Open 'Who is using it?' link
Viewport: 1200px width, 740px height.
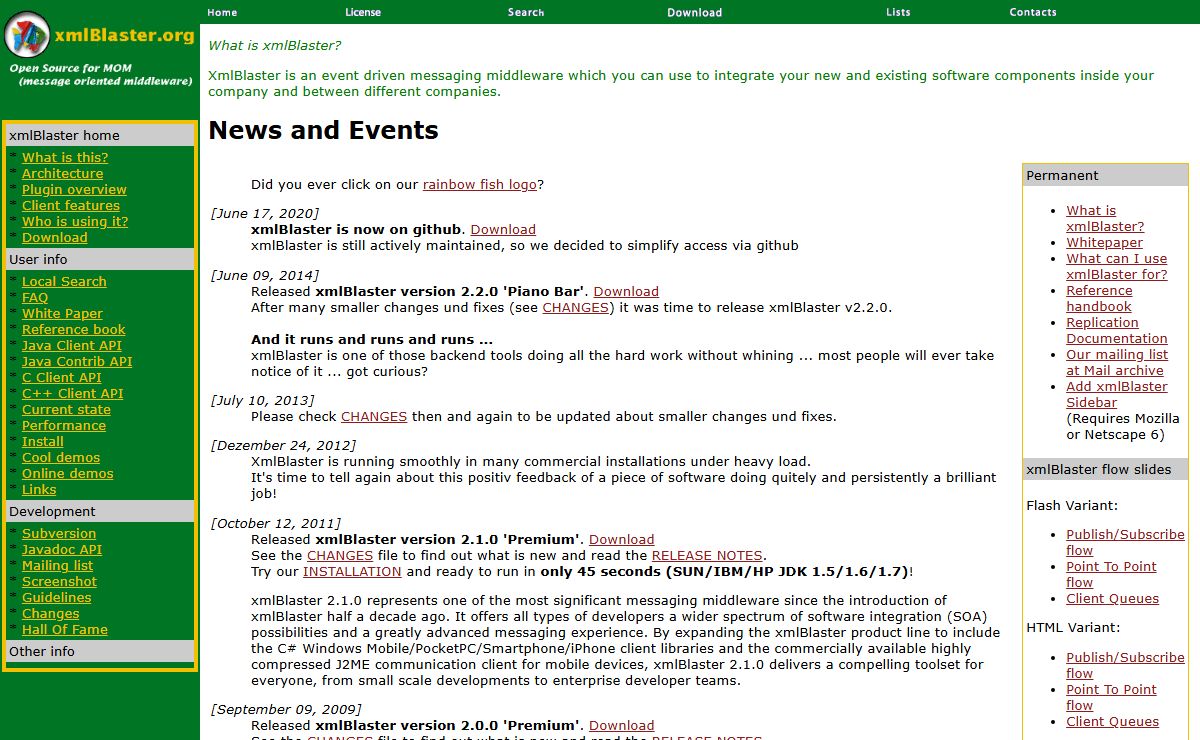75,221
